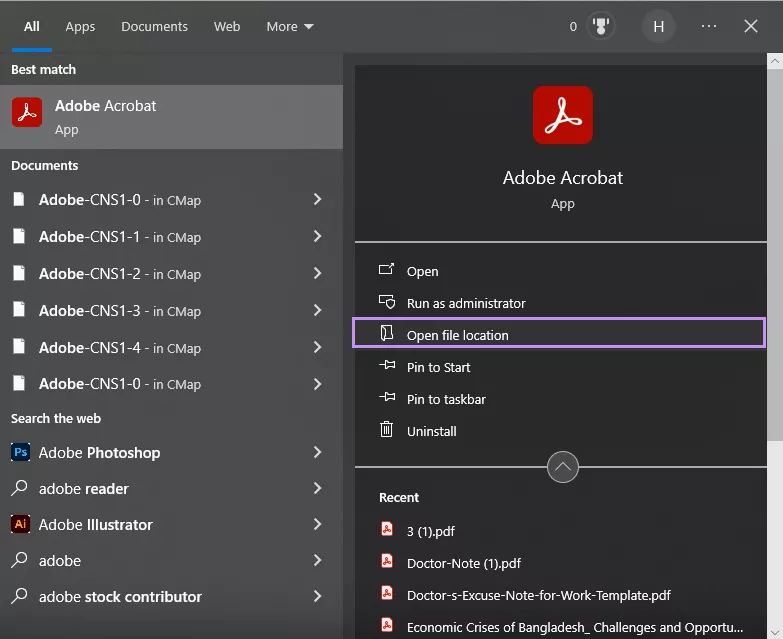The height and width of the screenshot is (639, 783).
Task: Expand the More filter dropdown
Action: (x=289, y=27)
